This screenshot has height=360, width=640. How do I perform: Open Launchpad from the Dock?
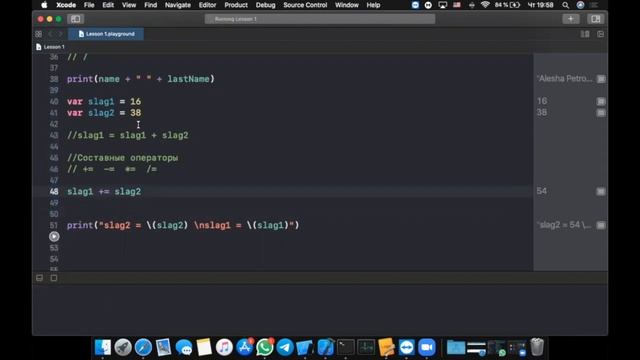pyautogui.click(x=123, y=347)
